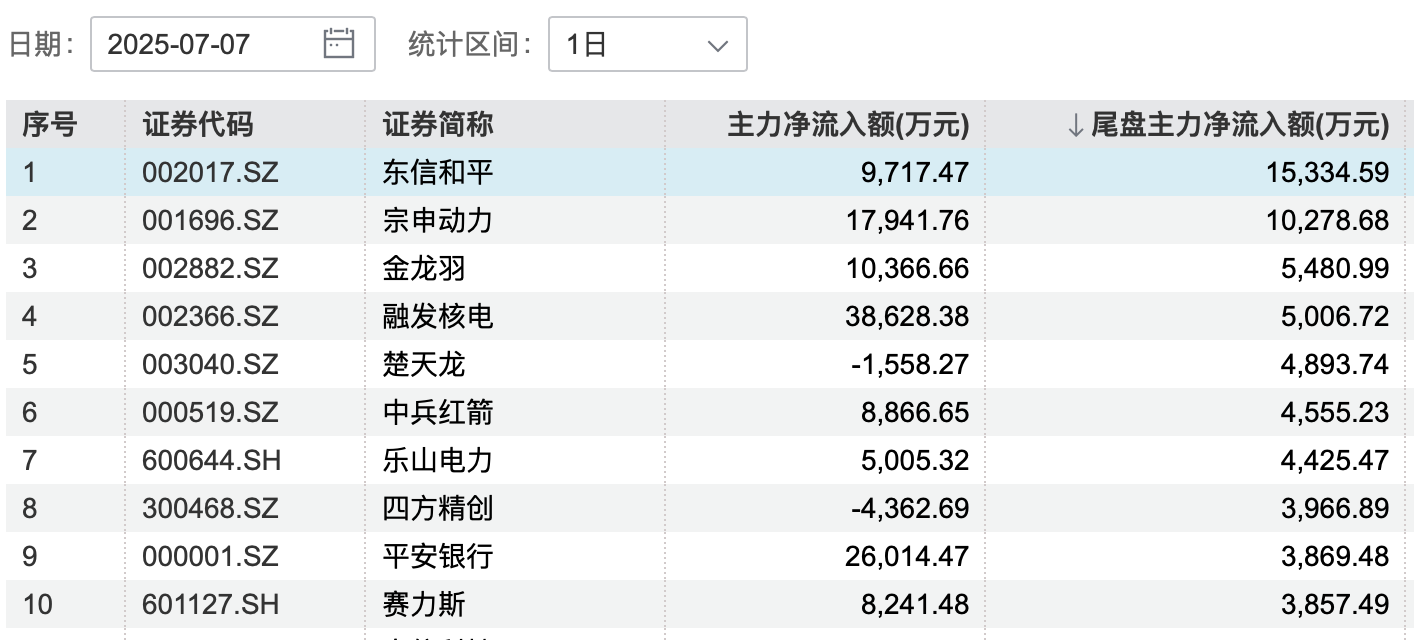The height and width of the screenshot is (640, 1414).
Task: Select stock code 003040.SZ
Action: (x=210, y=364)
